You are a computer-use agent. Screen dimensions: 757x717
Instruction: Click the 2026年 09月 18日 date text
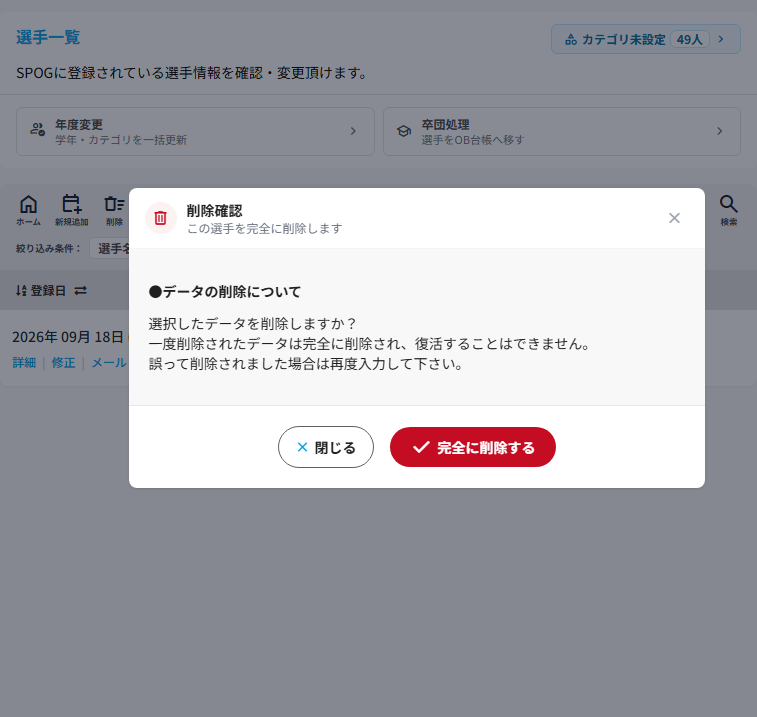68,337
